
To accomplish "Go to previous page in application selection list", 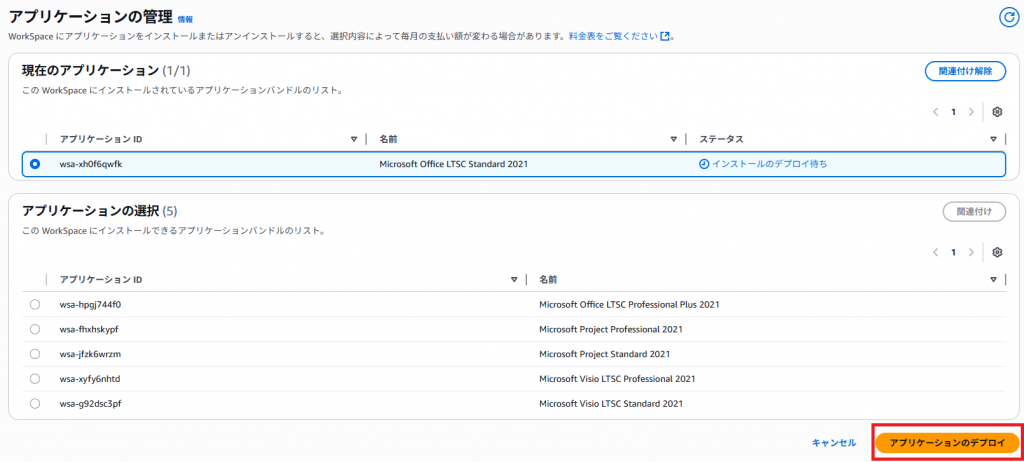I will (x=936, y=252).
